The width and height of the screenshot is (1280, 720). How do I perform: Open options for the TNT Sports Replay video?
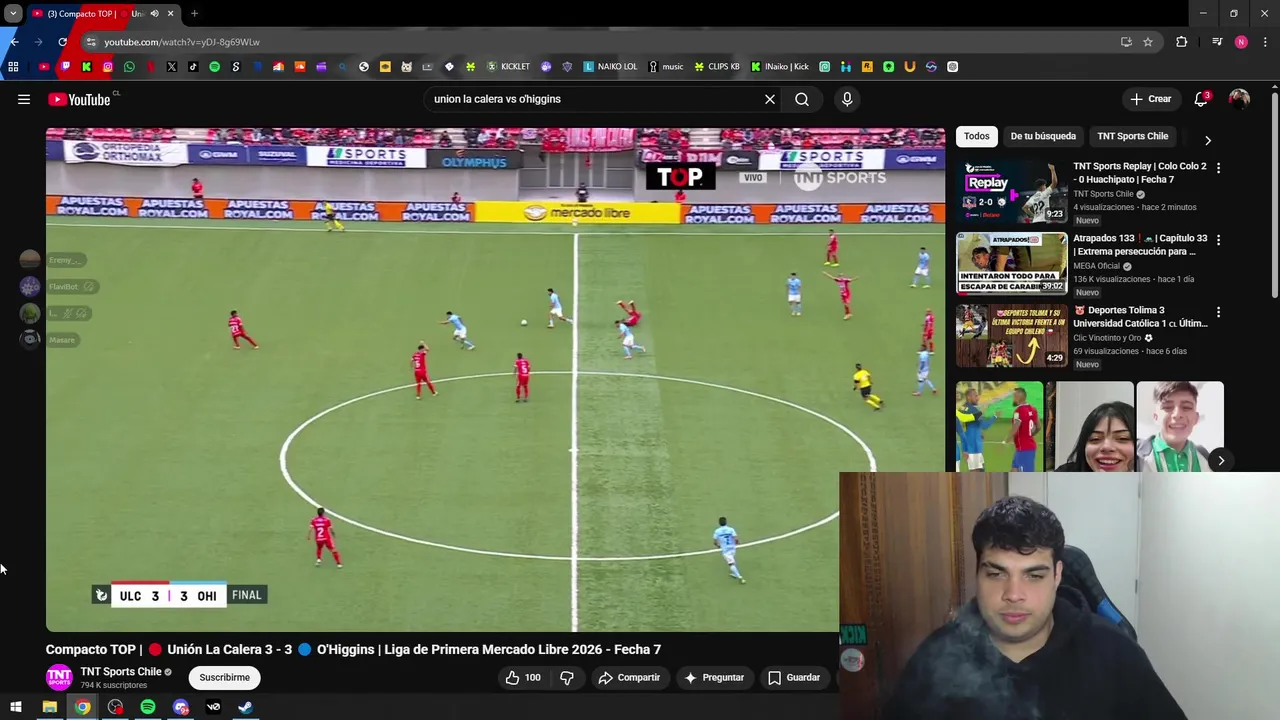pyautogui.click(x=1218, y=168)
